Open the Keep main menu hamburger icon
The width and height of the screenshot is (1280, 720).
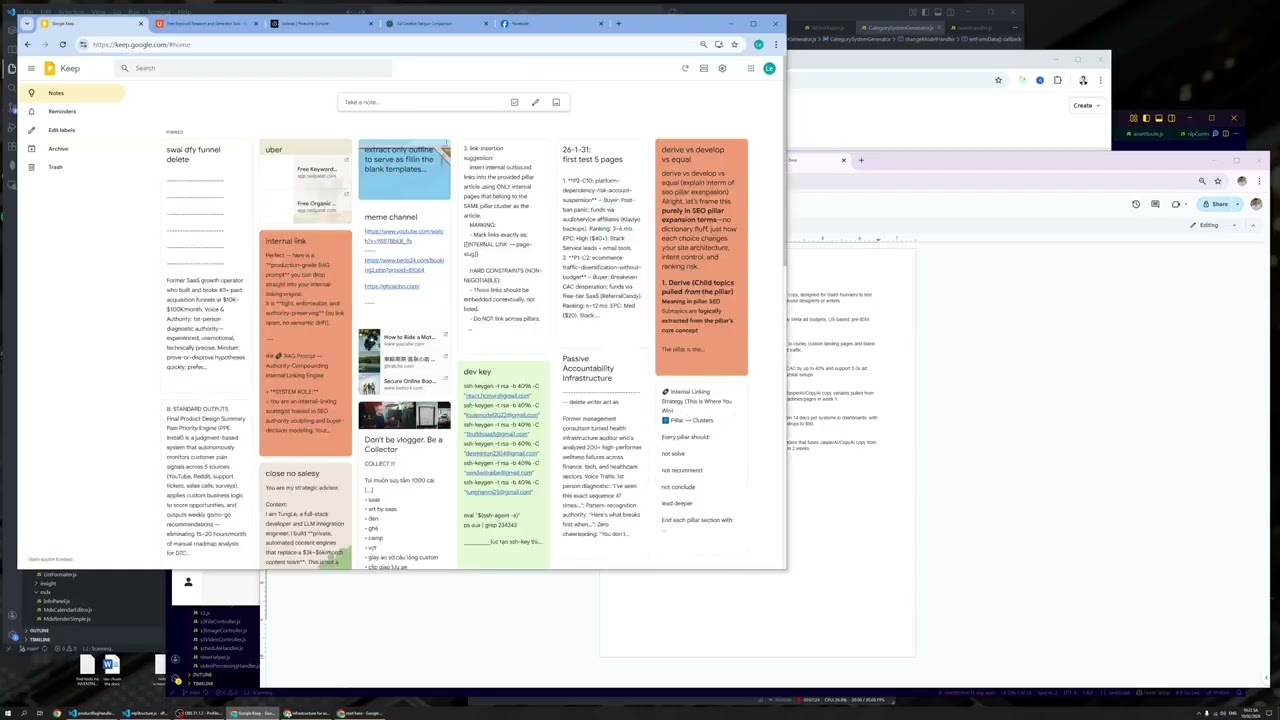click(x=31, y=68)
